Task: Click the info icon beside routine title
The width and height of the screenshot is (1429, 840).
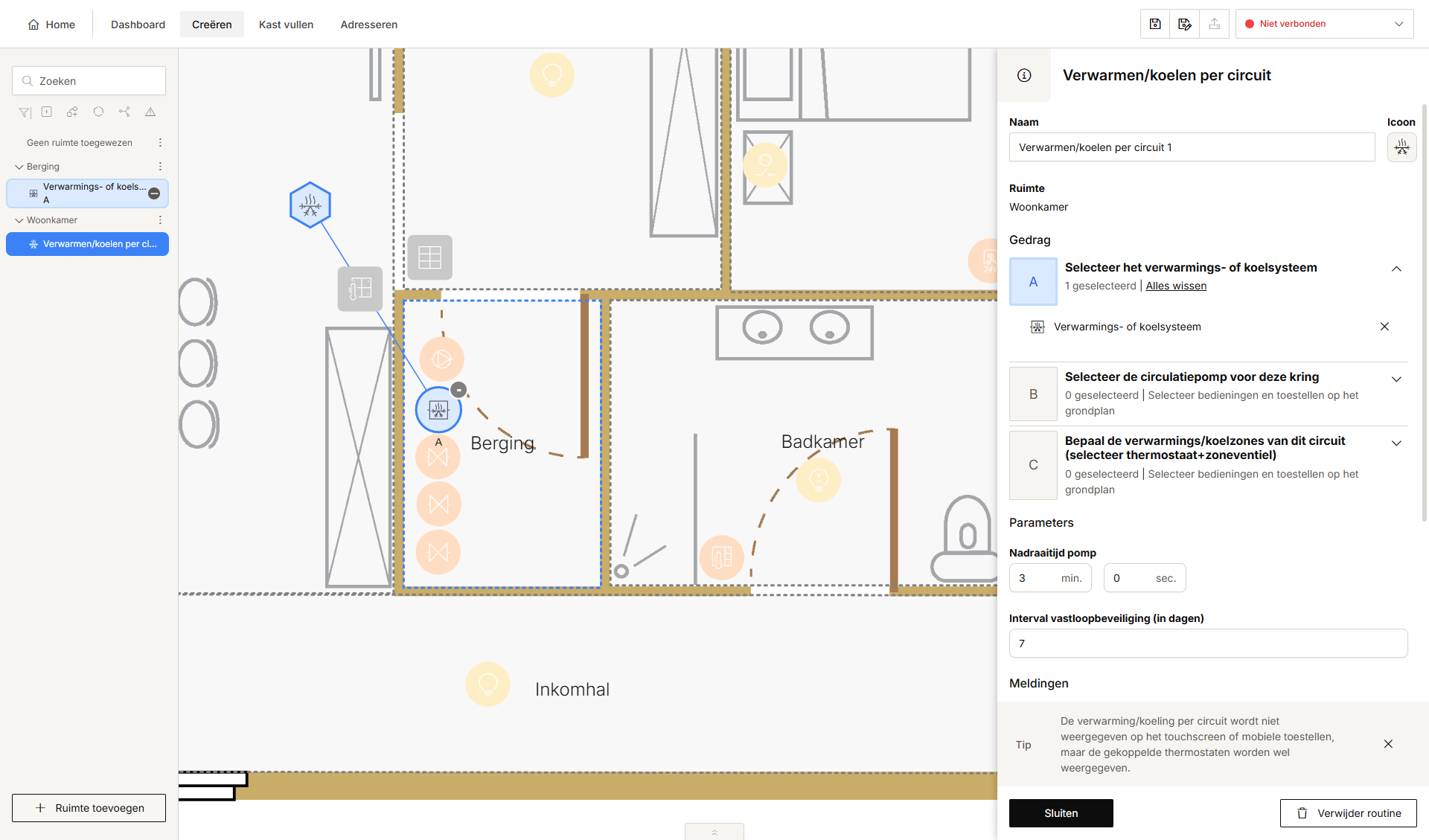Action: 1024,75
